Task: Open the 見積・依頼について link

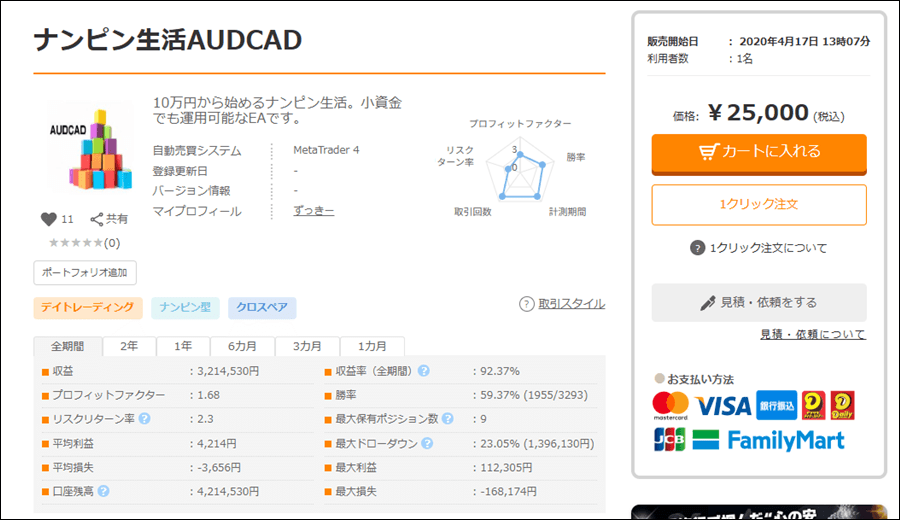Action: click(x=812, y=334)
